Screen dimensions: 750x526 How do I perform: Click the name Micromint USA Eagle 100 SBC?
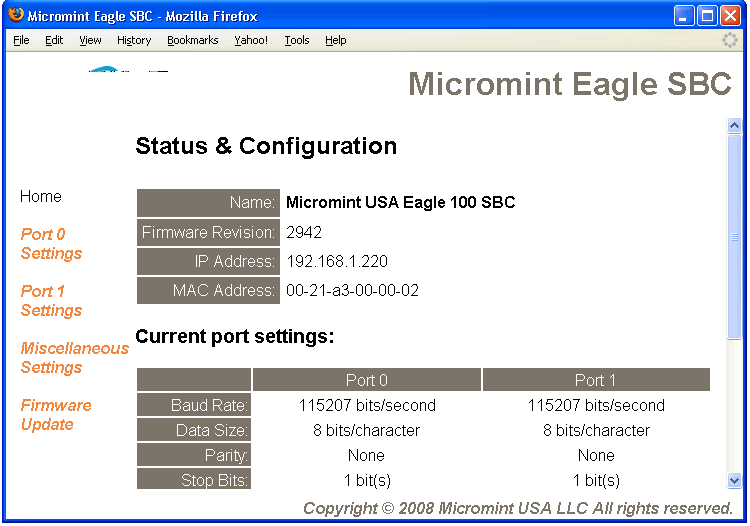(x=400, y=202)
